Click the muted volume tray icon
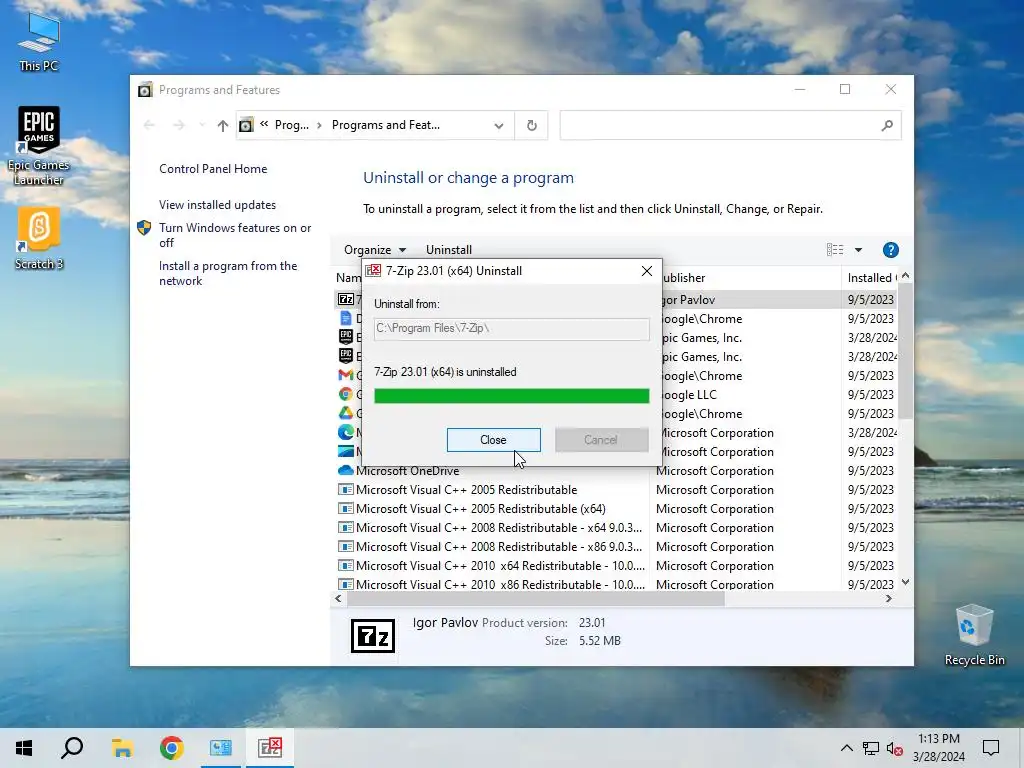The height and width of the screenshot is (768, 1024). tap(895, 748)
